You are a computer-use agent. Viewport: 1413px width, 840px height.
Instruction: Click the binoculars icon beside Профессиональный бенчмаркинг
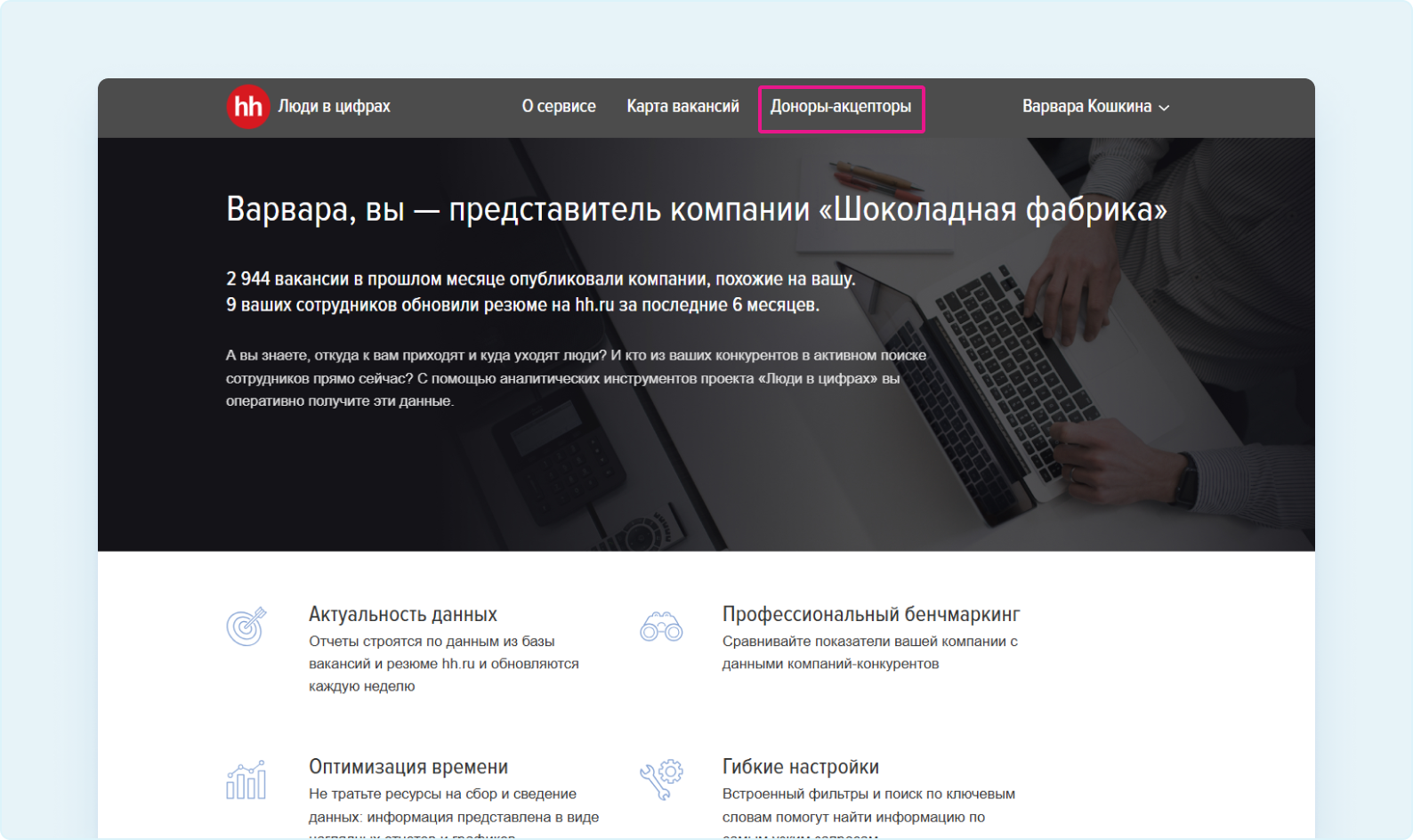pyautogui.click(x=661, y=627)
